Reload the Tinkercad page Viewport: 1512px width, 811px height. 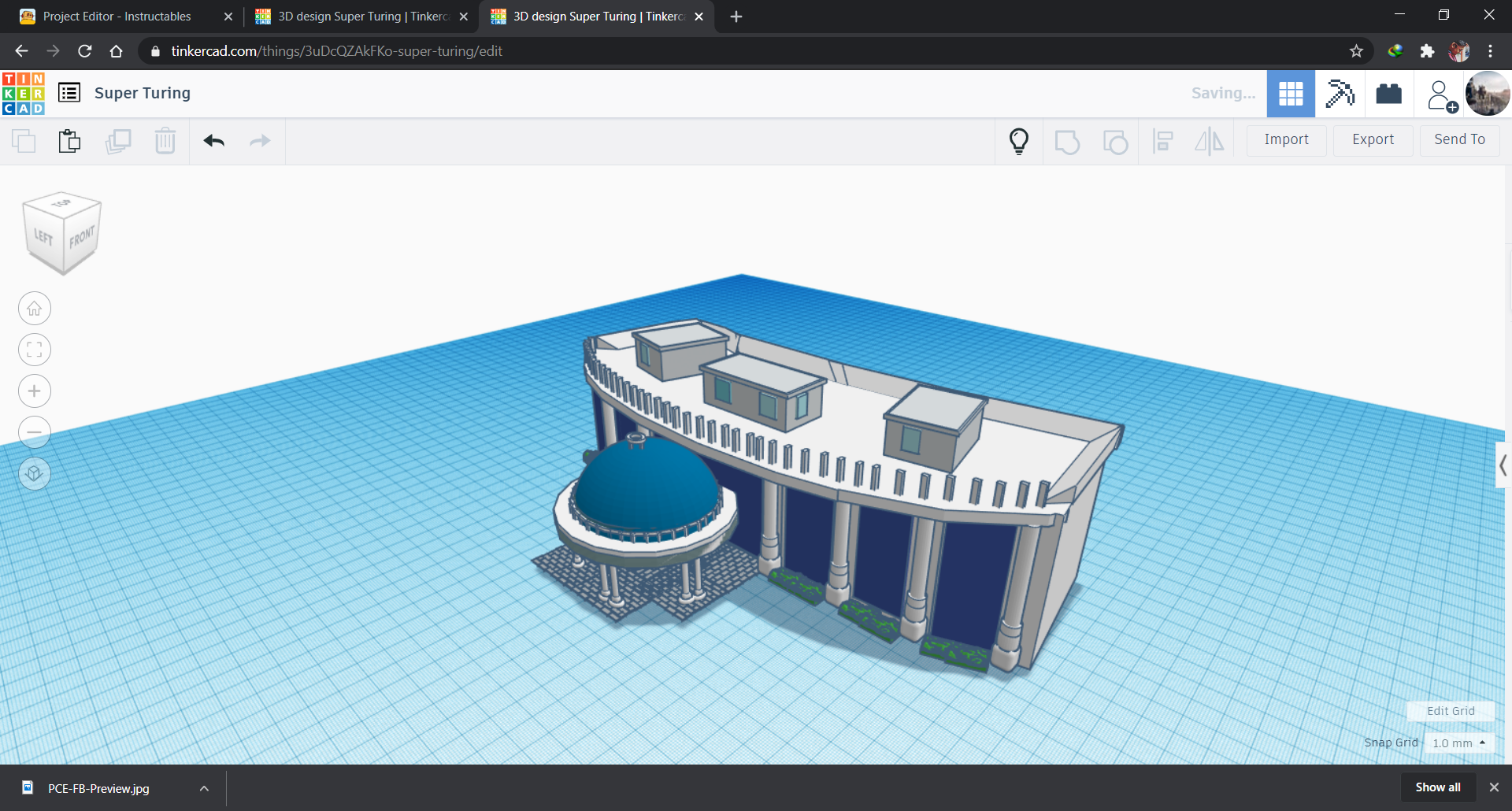85,51
